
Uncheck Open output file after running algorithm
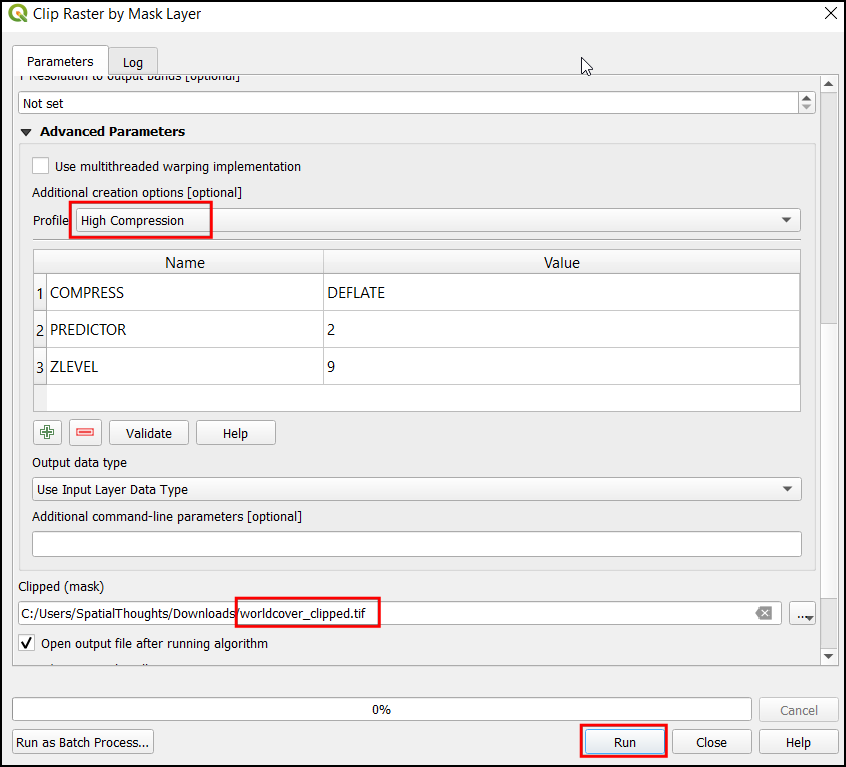[27, 643]
